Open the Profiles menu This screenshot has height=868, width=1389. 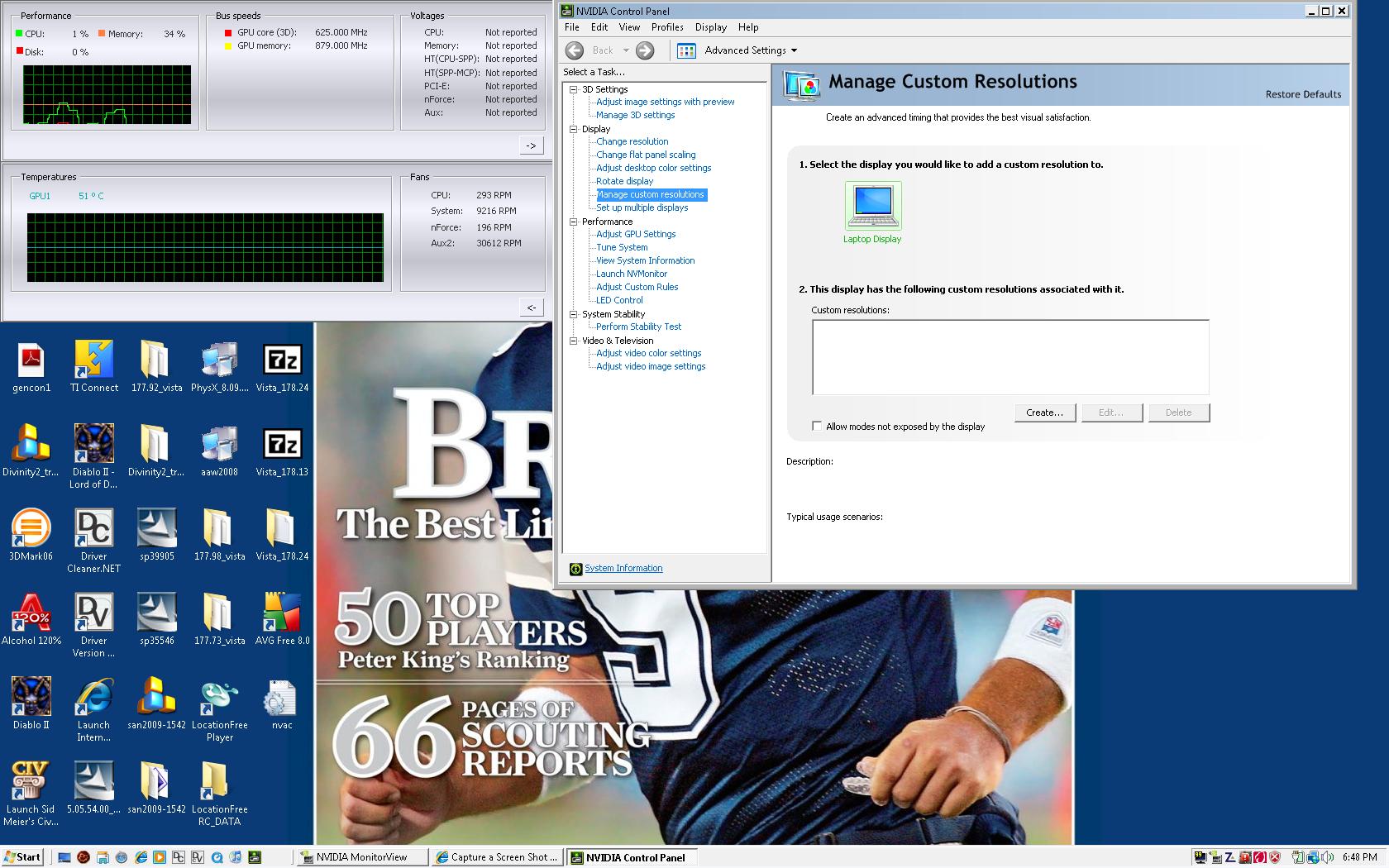(667, 27)
